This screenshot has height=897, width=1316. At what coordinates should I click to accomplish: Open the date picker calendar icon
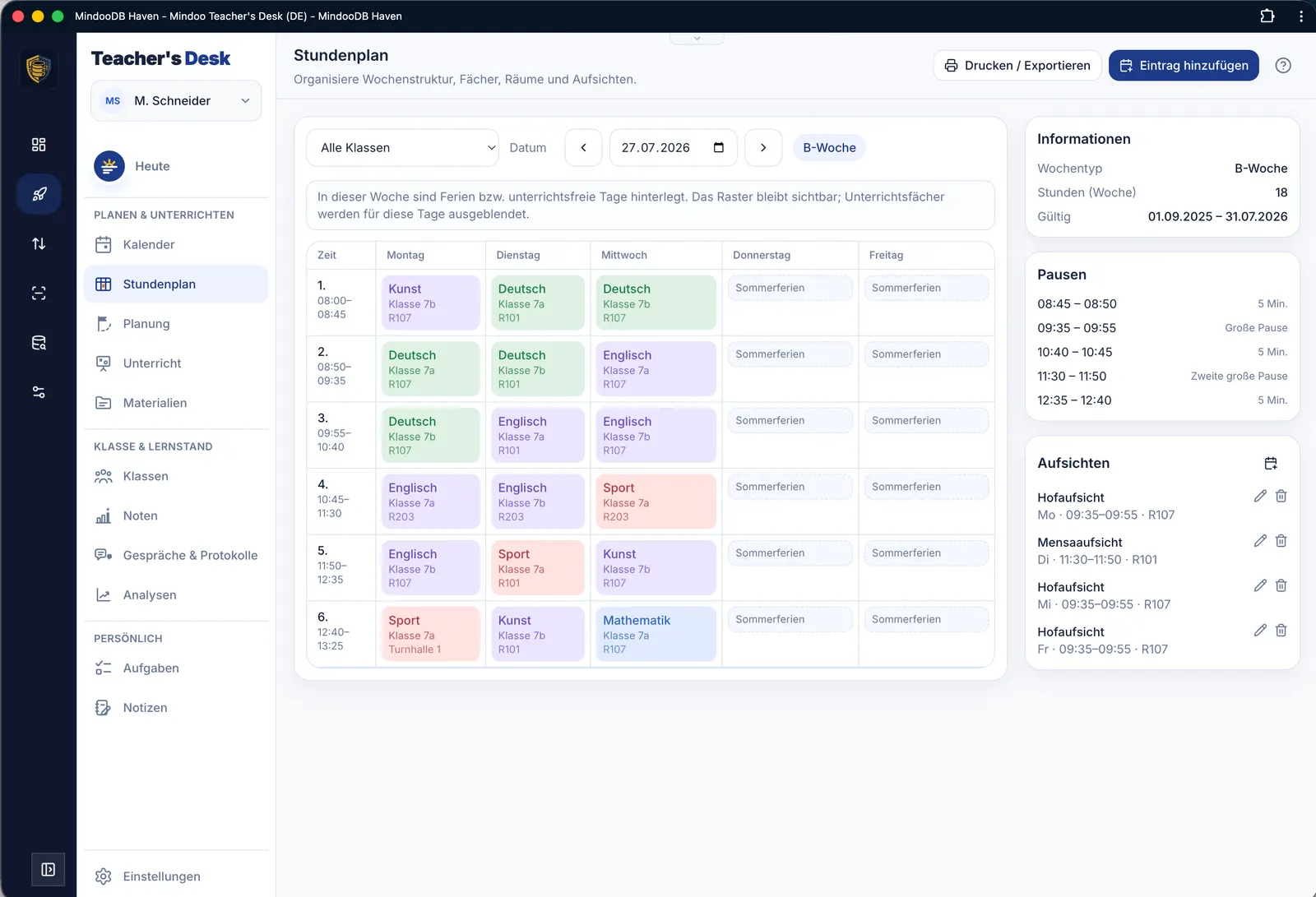718,148
